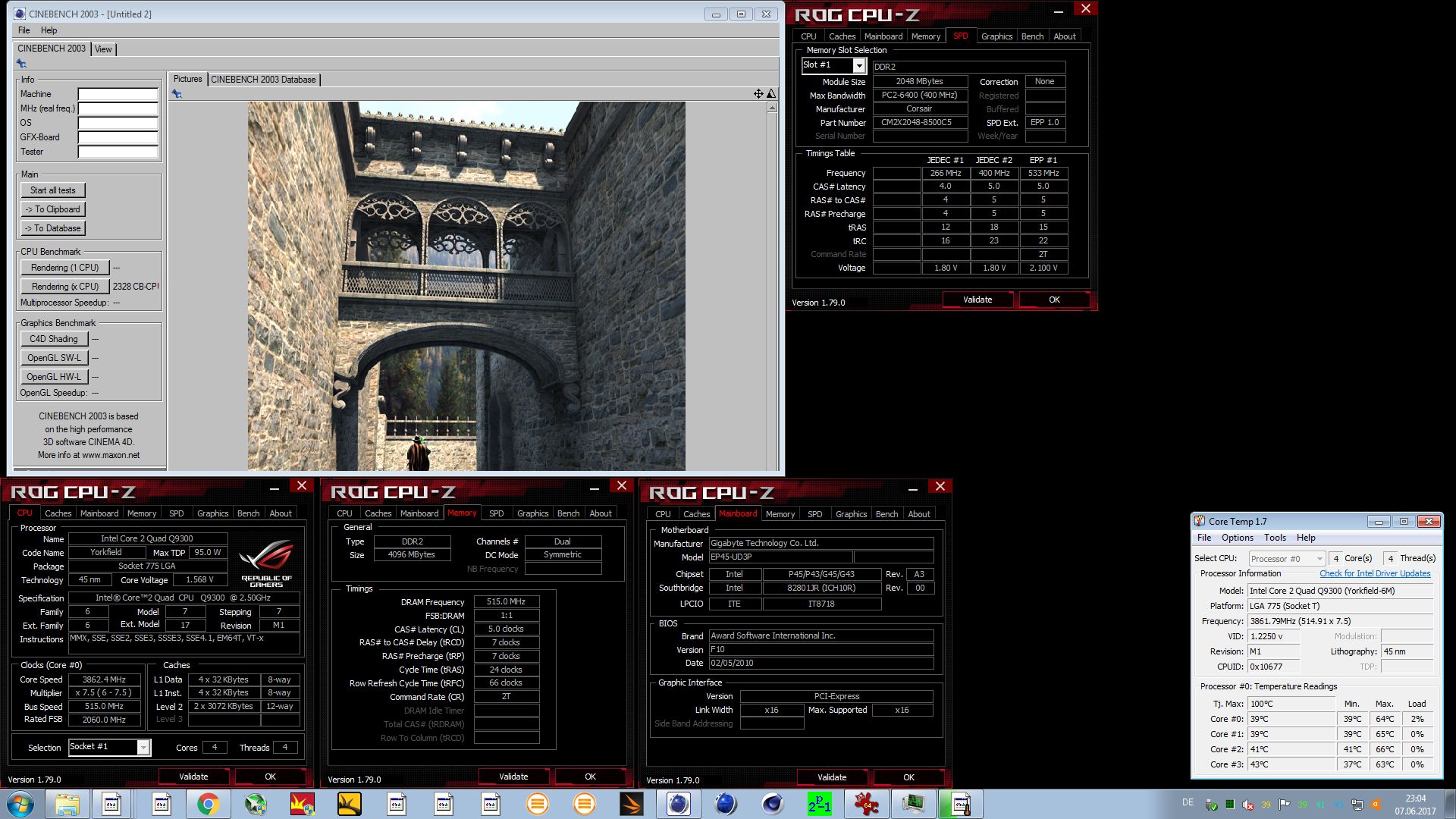This screenshot has width=1456, height=819.
Task: Click the Tester input field
Action: click(118, 152)
